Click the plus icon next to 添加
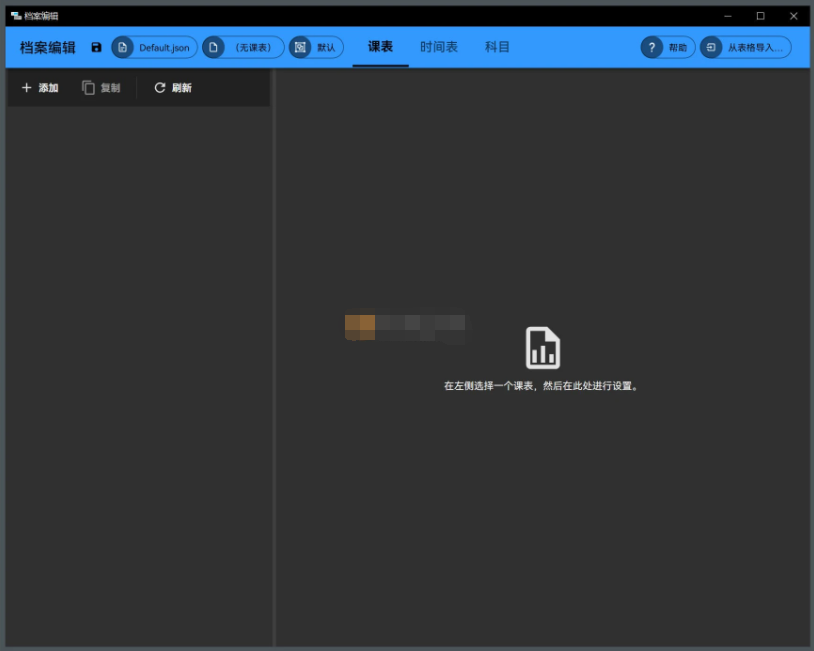Viewport: 814px width, 651px height. (x=26, y=88)
